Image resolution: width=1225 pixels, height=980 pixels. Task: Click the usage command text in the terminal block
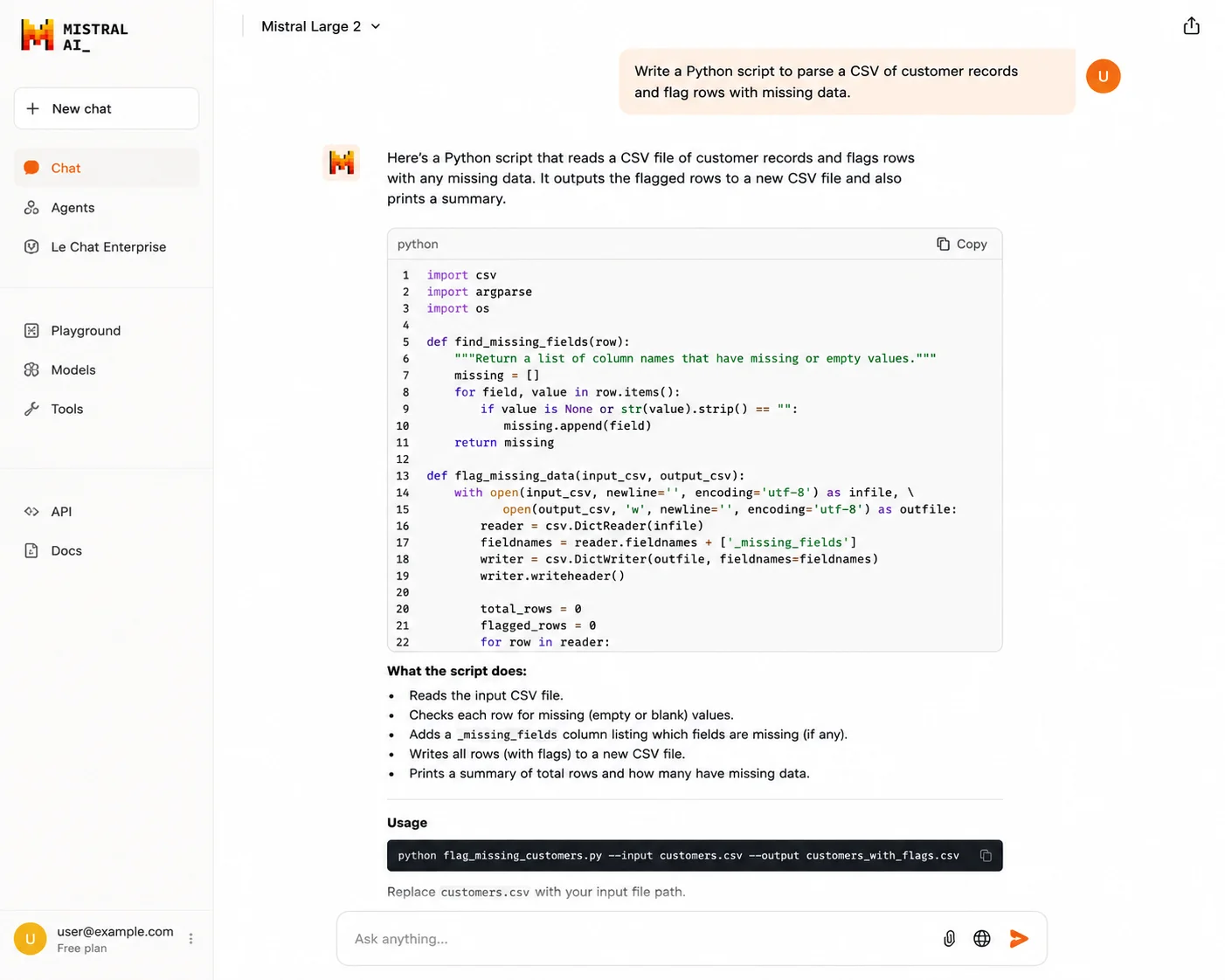(x=678, y=855)
